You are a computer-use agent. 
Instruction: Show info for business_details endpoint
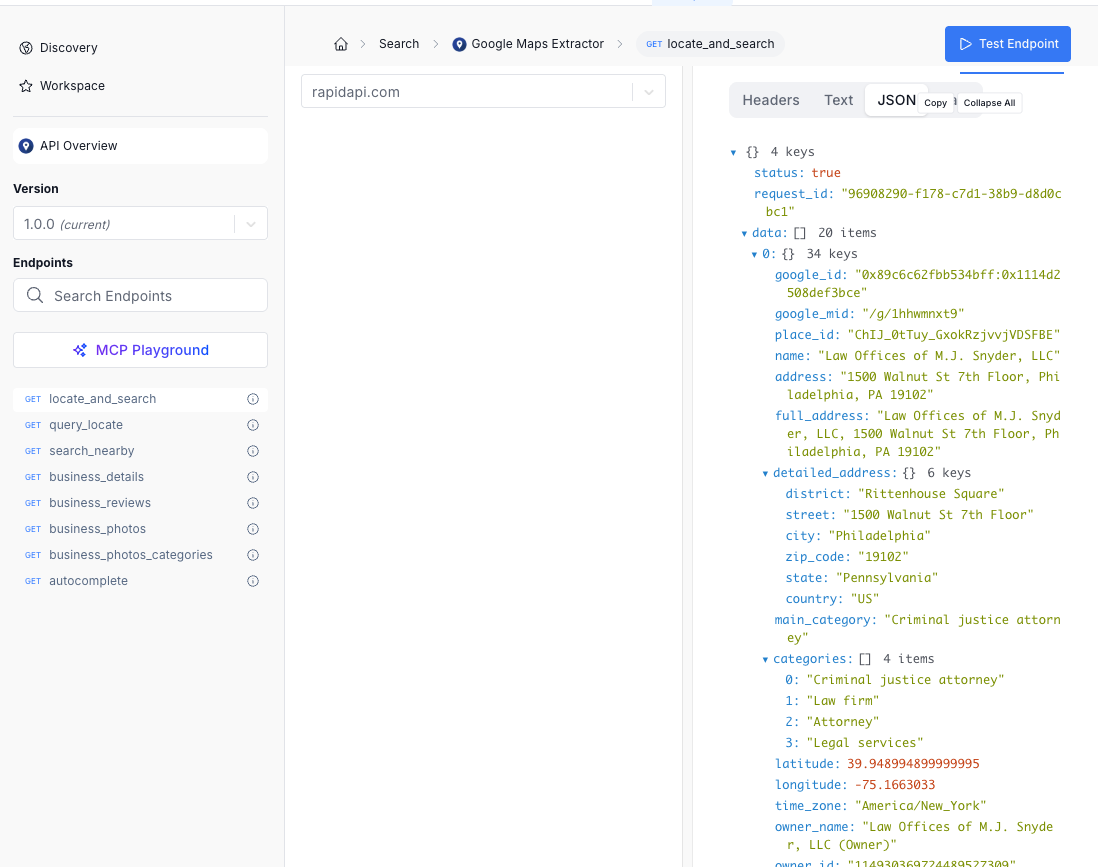pos(253,477)
